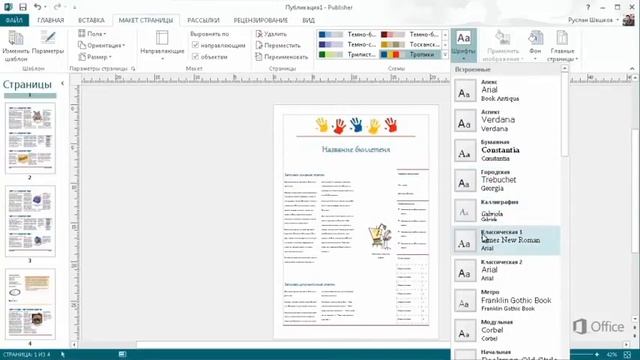Click the Save icon in quick access toolbar
640x360 pixels.
23,7
